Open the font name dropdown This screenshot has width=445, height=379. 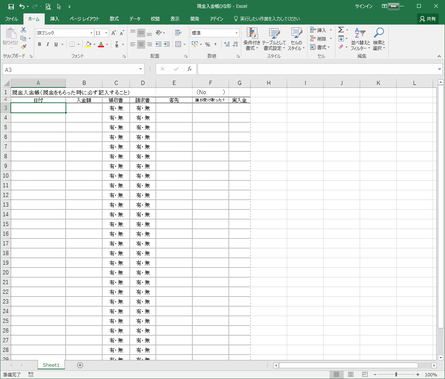(91, 33)
